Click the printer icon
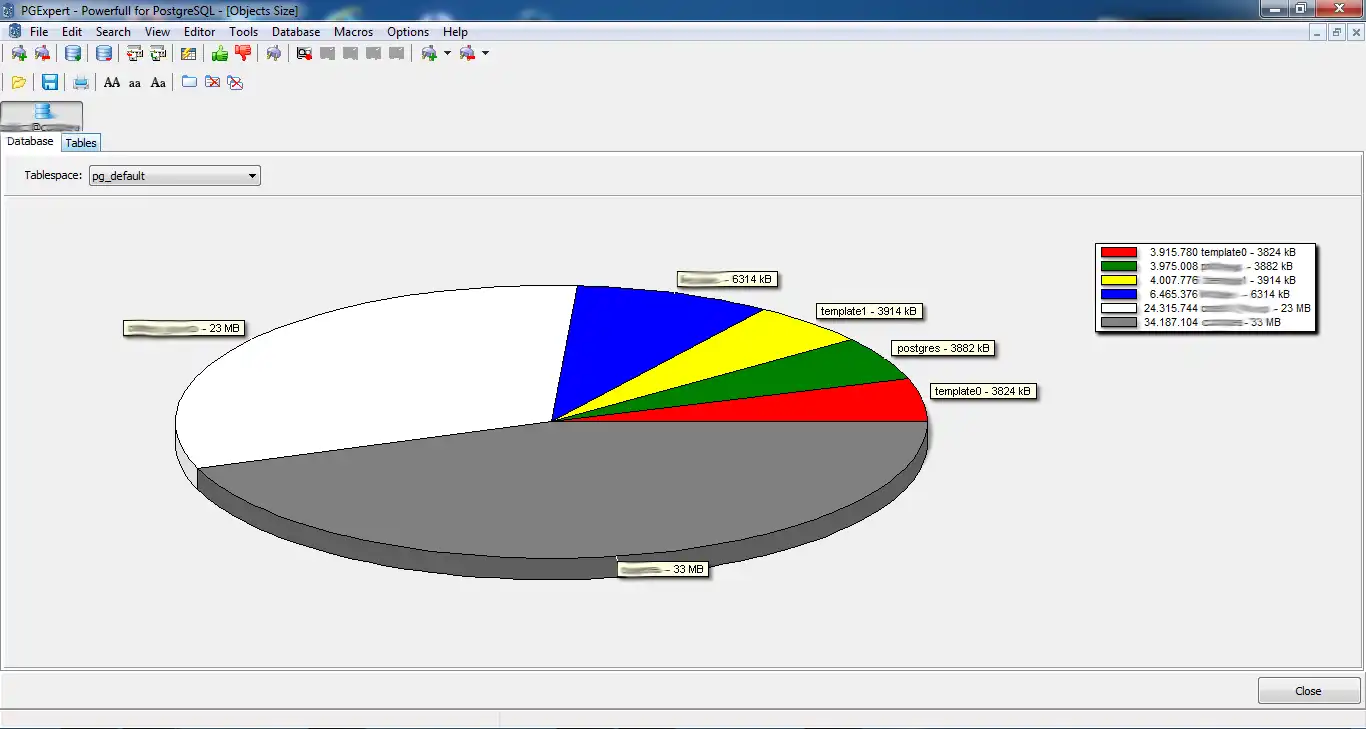 81,82
